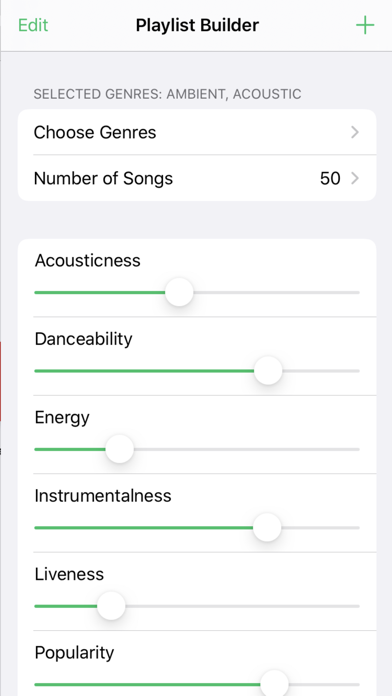Click the chevron beside the 50 value
The height and width of the screenshot is (696, 392).
(x=355, y=178)
